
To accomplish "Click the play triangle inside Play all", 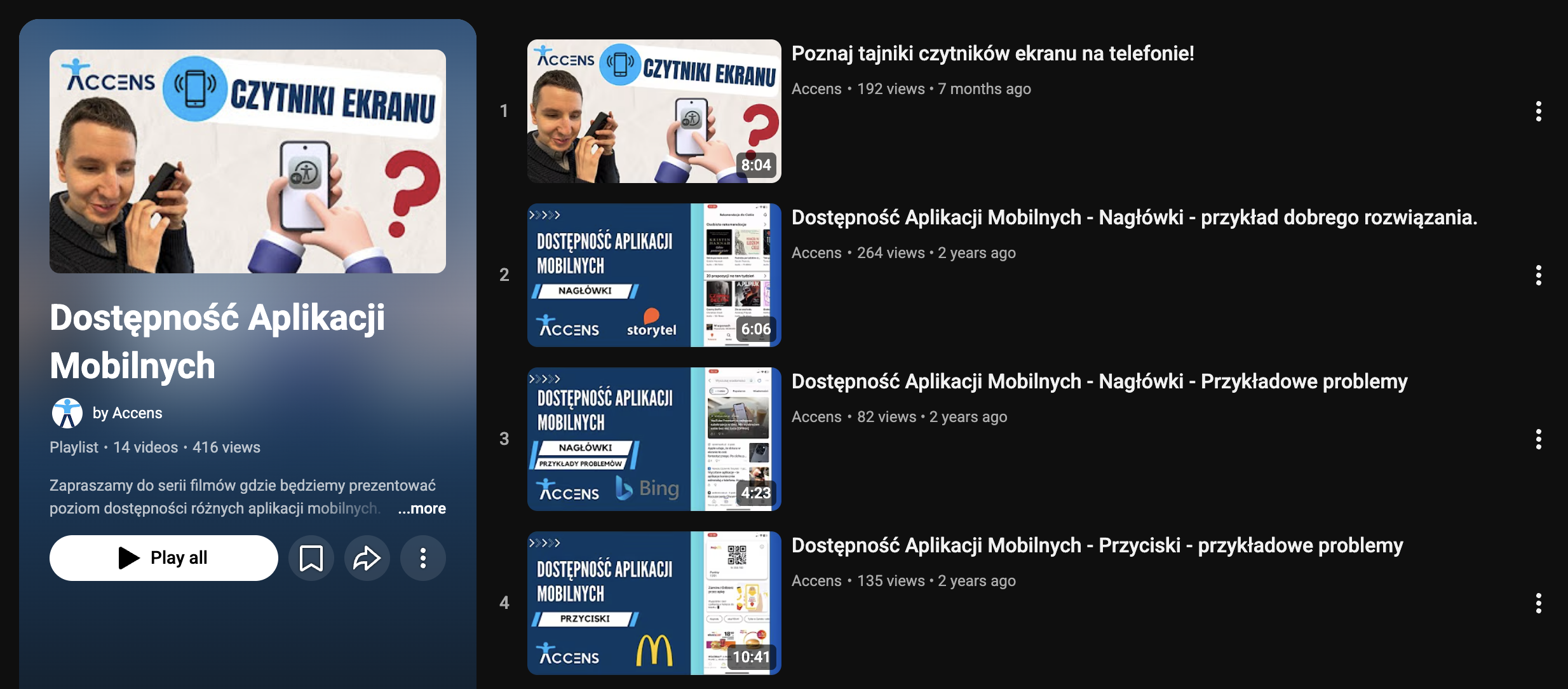I will click(129, 557).
